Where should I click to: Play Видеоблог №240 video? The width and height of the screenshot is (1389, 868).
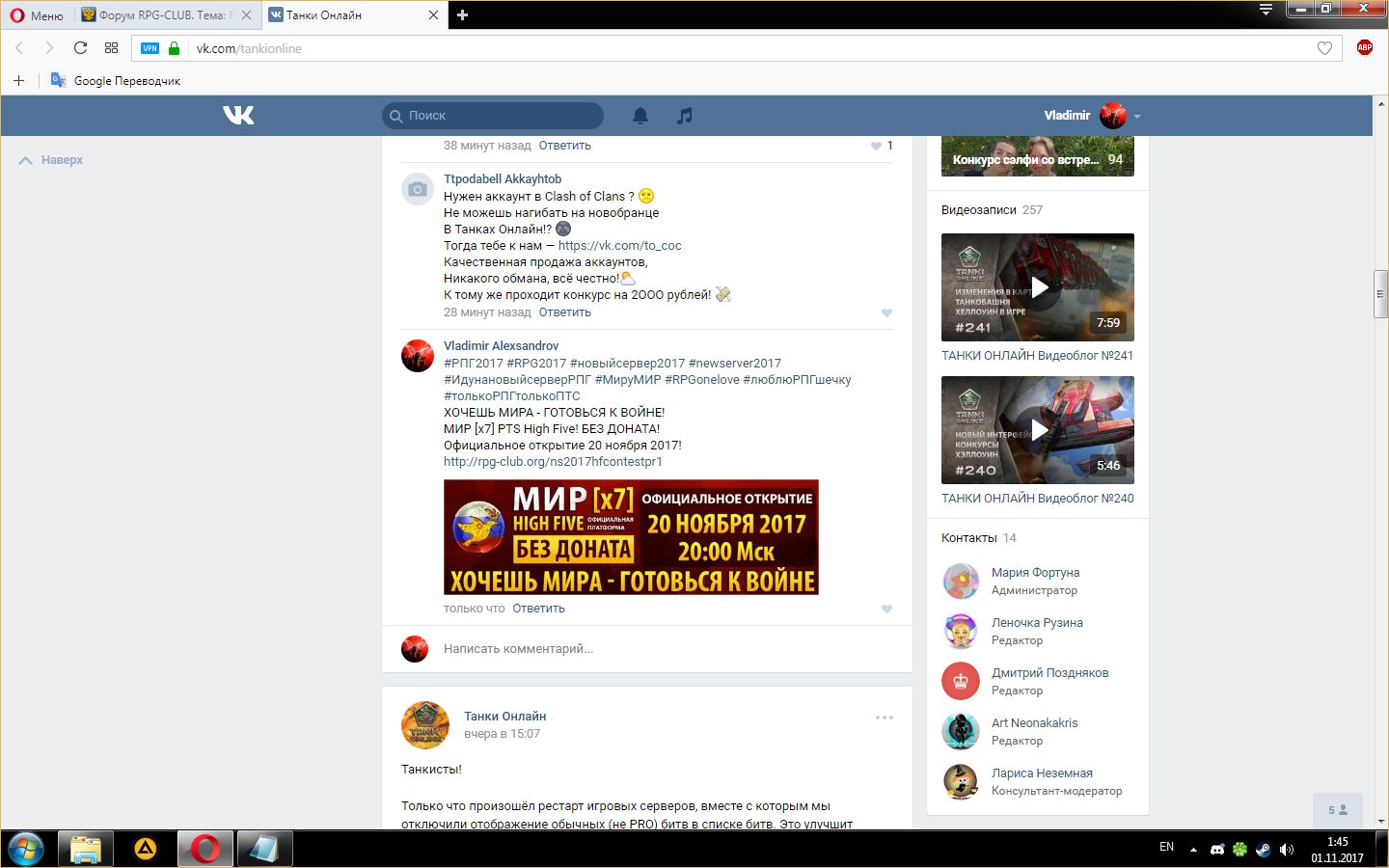coord(1038,430)
